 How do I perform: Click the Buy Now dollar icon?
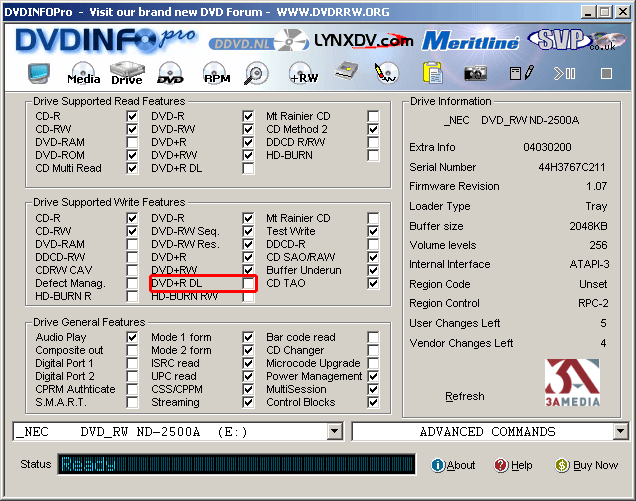click(562, 465)
